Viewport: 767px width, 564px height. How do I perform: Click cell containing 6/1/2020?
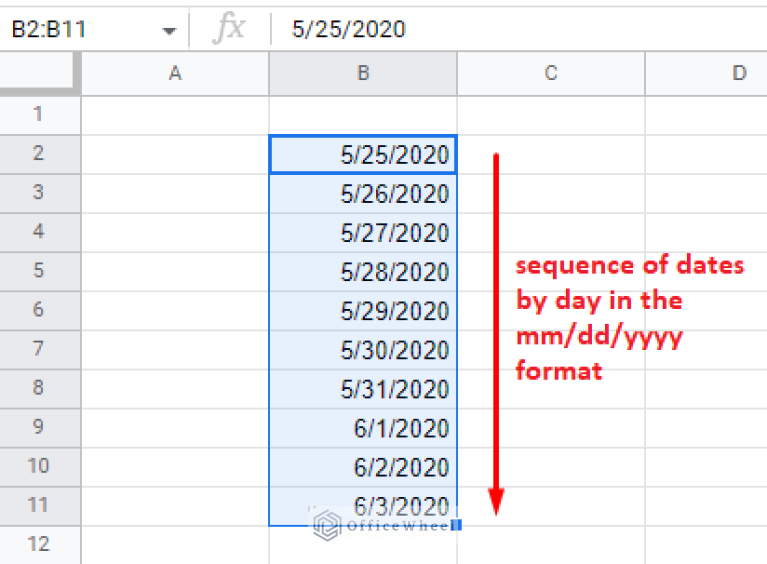[363, 428]
